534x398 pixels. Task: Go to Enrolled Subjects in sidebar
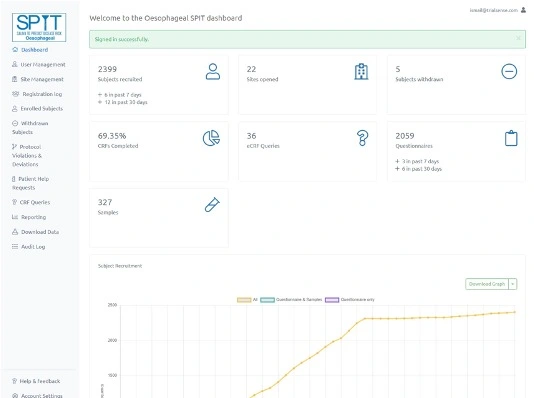37,109
